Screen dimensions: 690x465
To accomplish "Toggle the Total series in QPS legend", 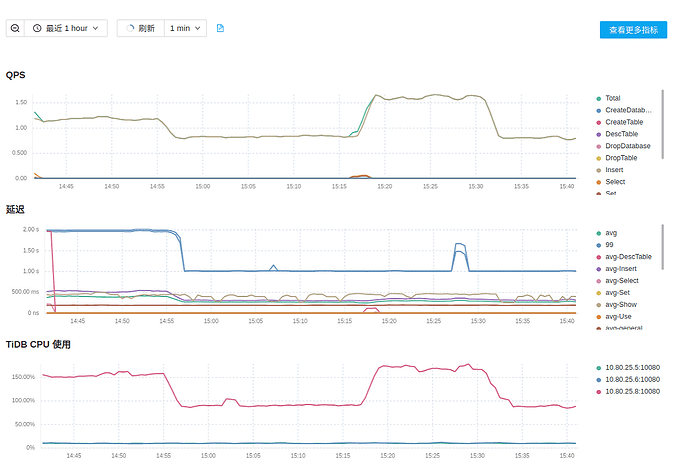I will coord(608,98).
